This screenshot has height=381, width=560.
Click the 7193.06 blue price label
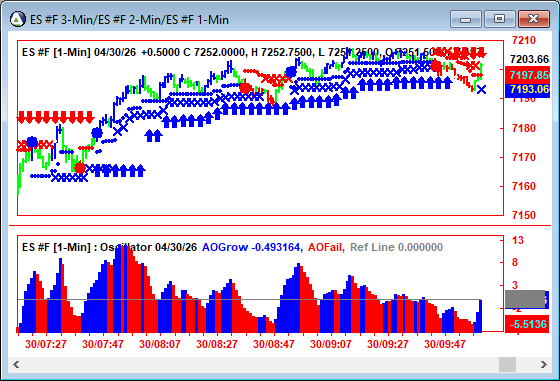(x=528, y=90)
